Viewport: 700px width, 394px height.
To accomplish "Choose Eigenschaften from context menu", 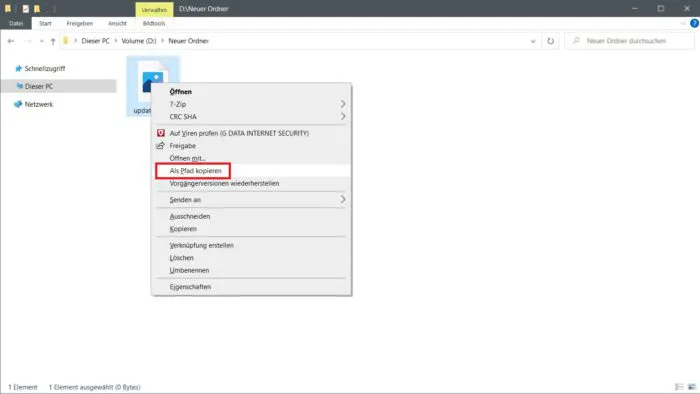I will tap(251, 287).
